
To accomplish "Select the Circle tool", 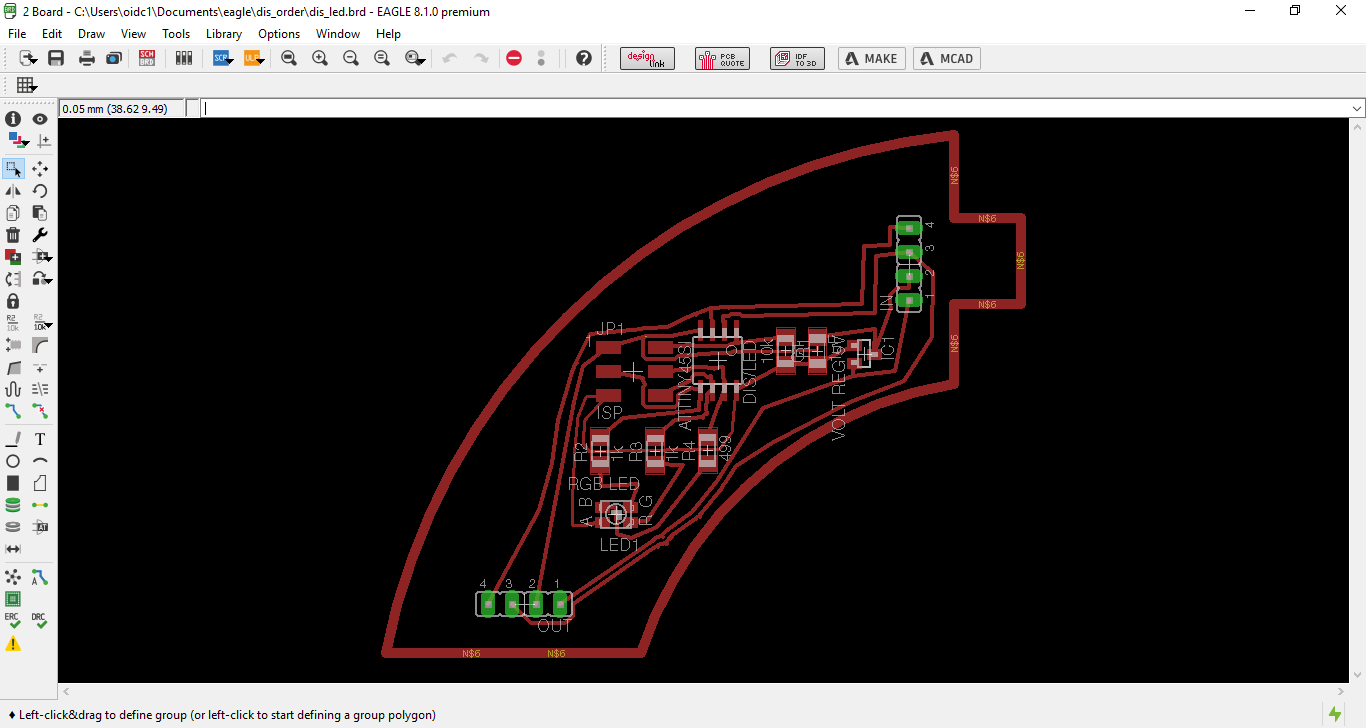I will pyautogui.click(x=13, y=461).
